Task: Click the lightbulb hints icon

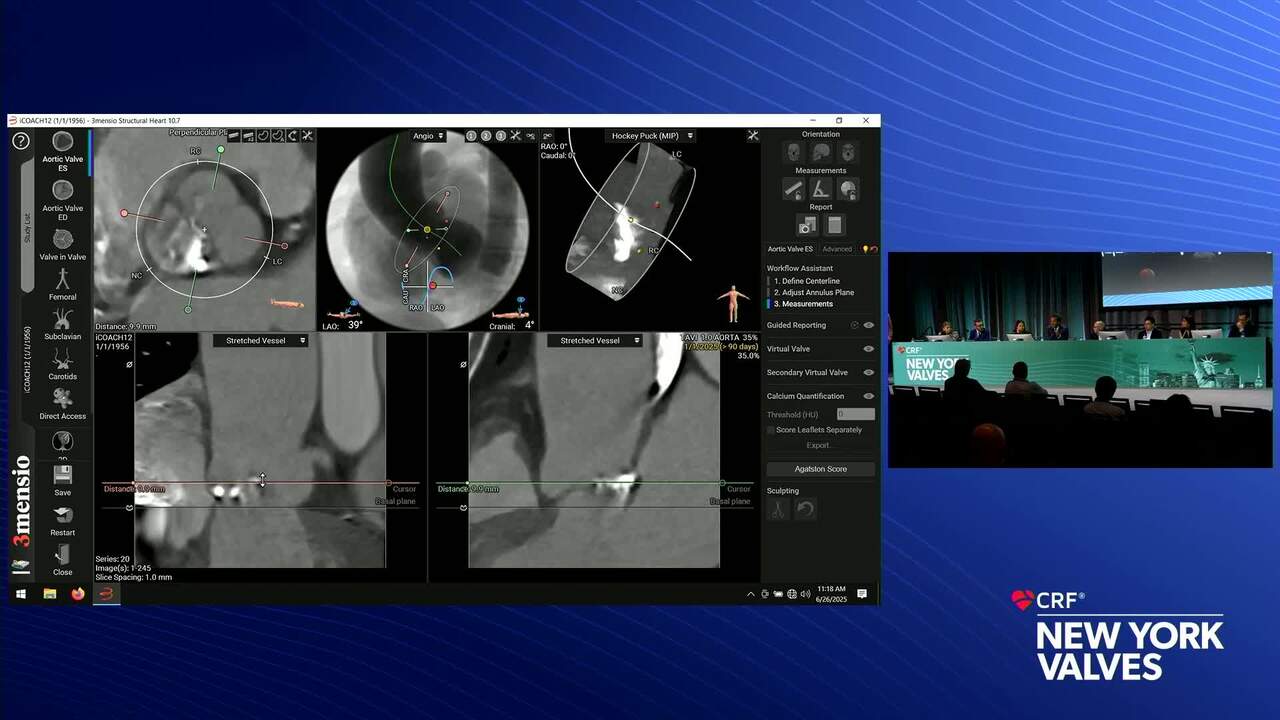Action: tap(865, 249)
